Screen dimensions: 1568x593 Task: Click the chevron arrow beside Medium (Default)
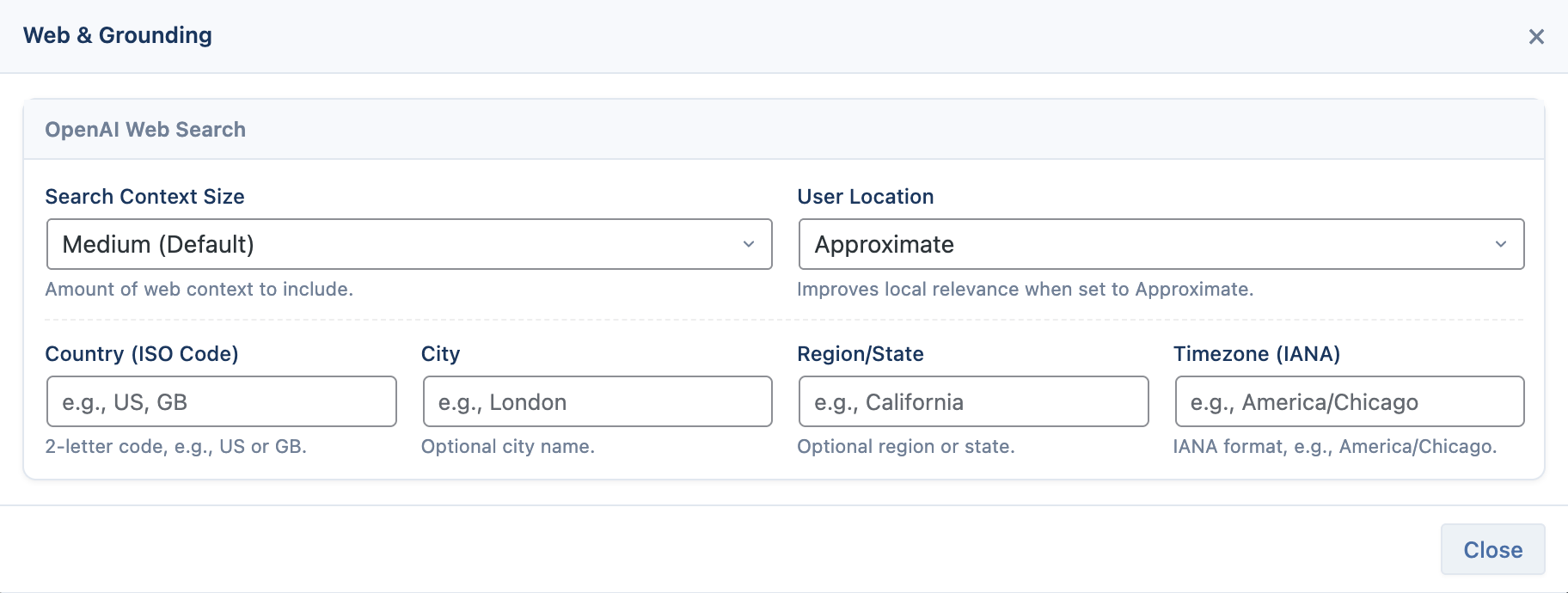tap(749, 244)
